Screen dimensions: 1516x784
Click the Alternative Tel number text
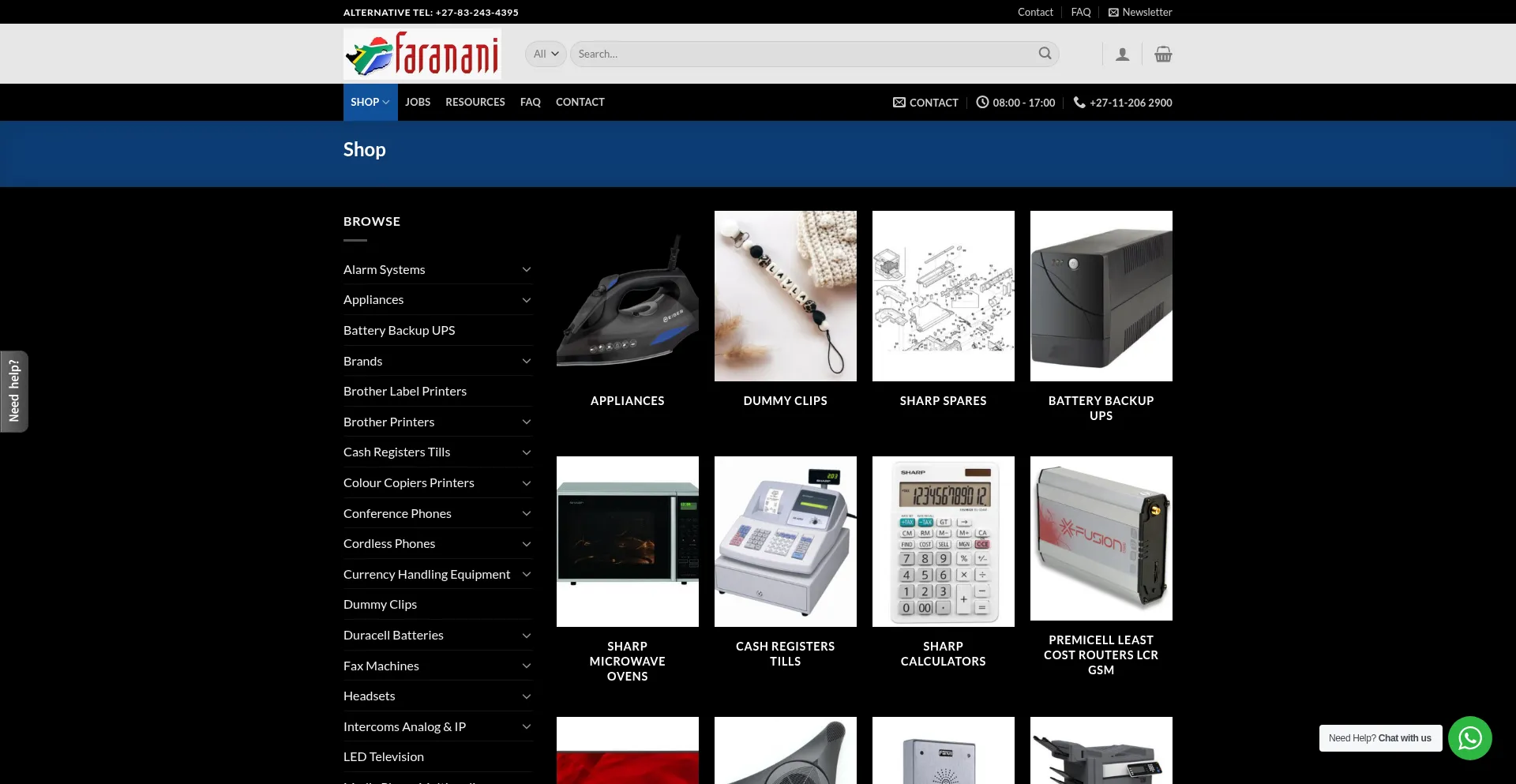tap(431, 13)
